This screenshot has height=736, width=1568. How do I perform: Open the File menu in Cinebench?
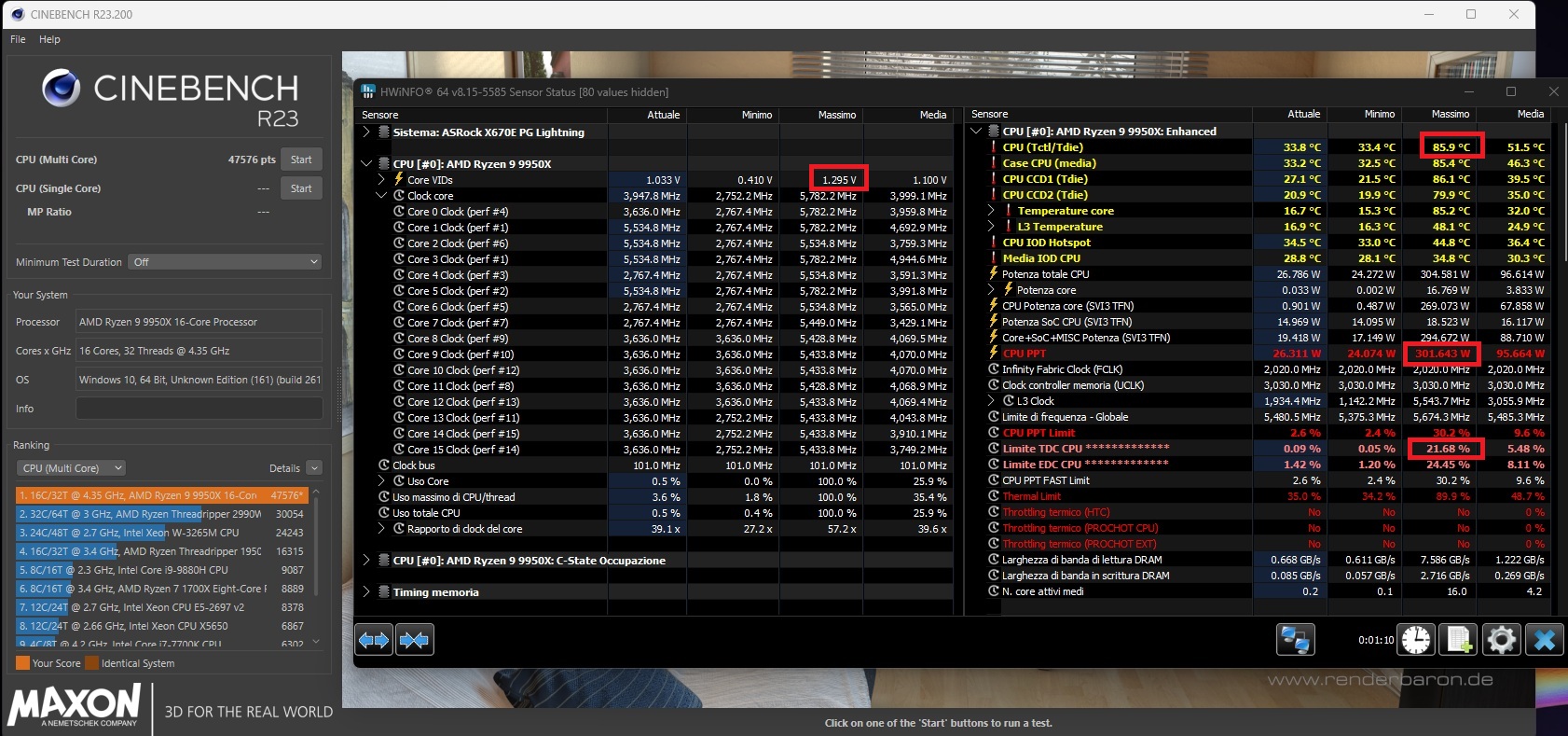coord(18,39)
